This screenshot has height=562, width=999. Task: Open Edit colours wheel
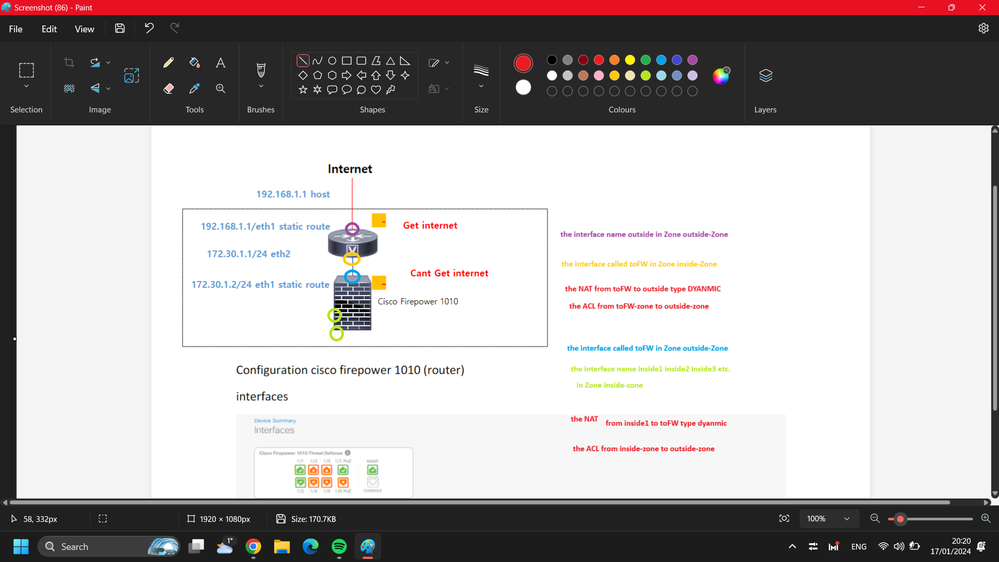[721, 76]
